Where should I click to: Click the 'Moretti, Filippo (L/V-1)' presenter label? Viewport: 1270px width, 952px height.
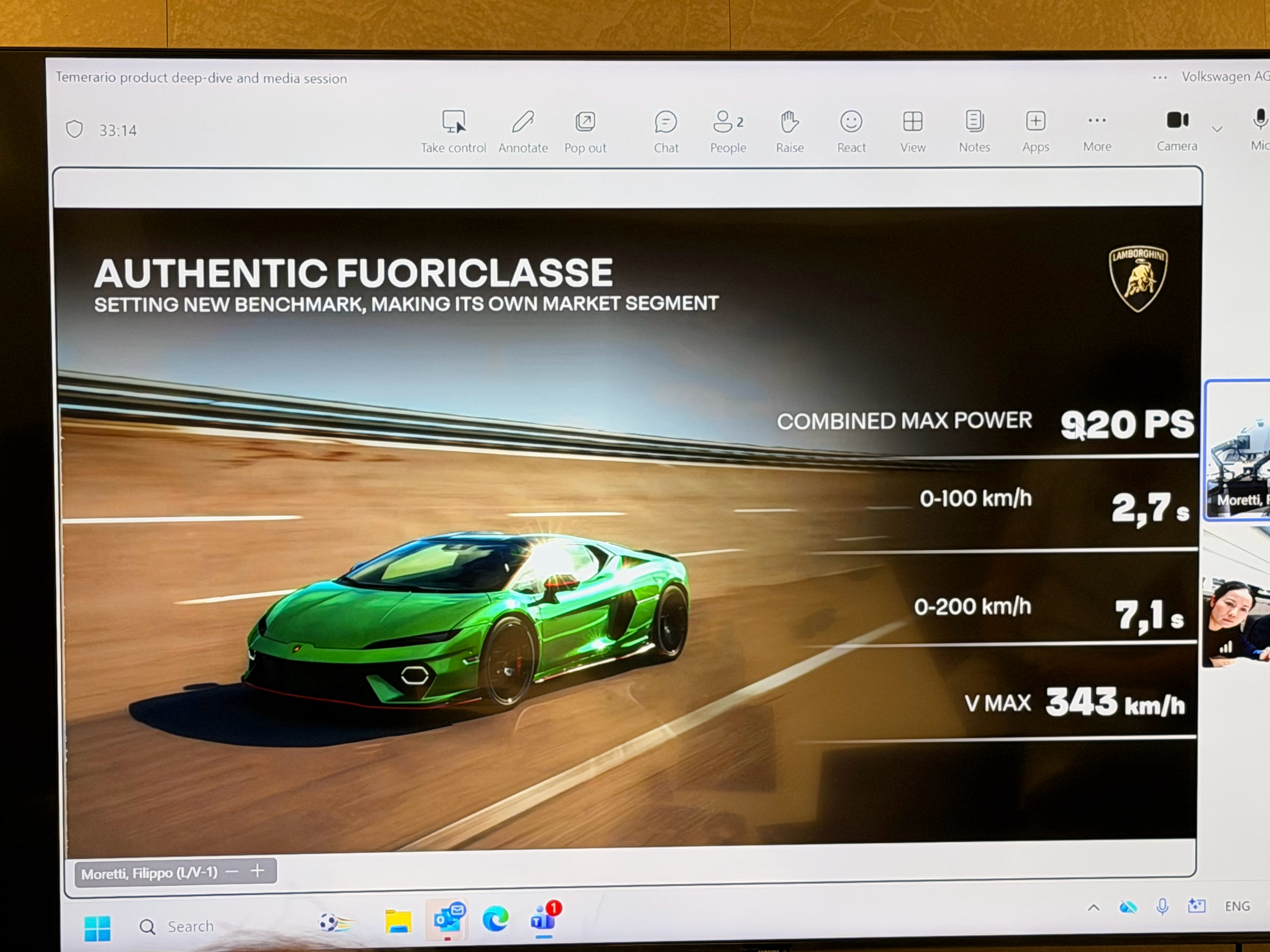click(x=149, y=873)
